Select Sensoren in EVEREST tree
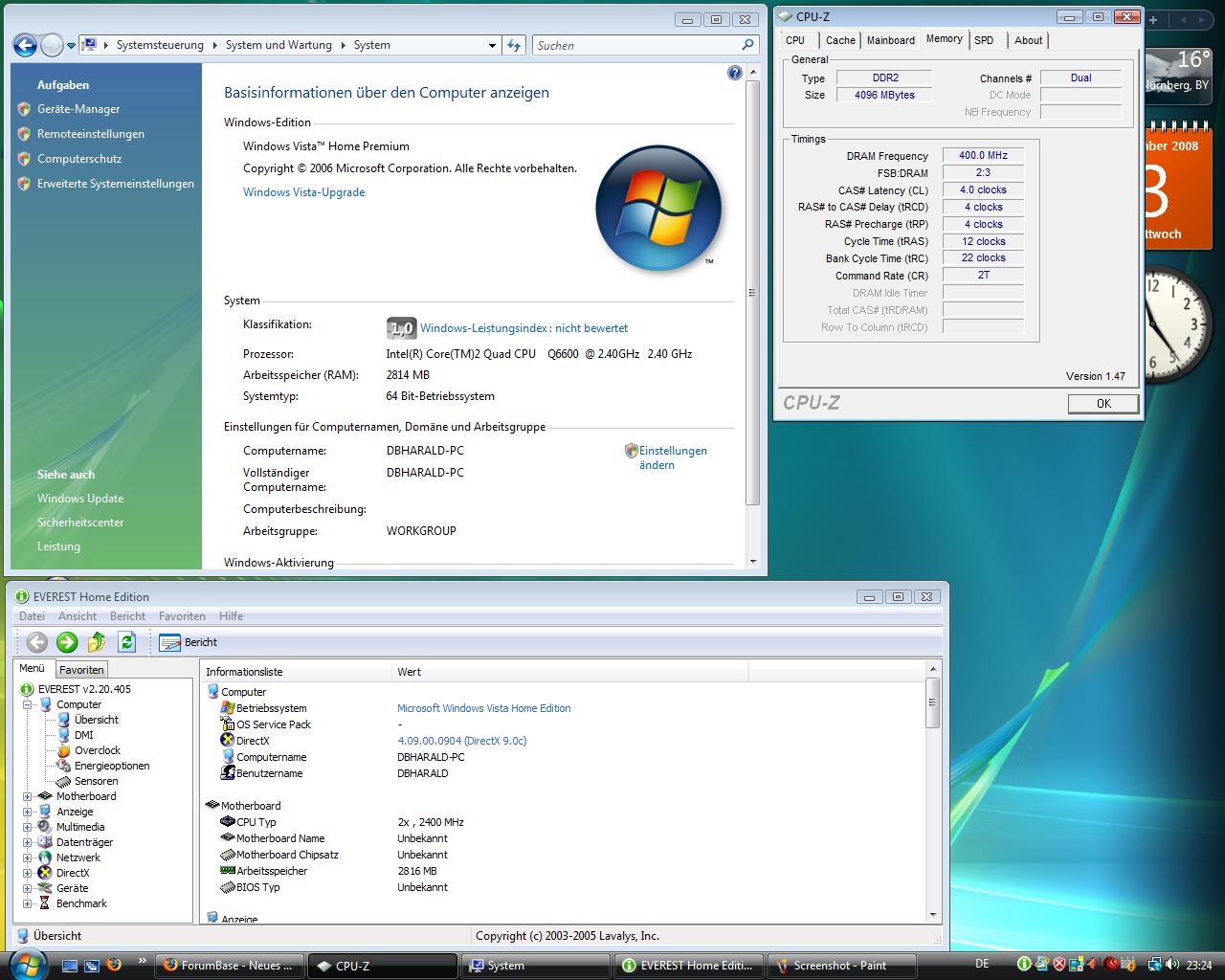Screen dimensions: 1225x980 (96, 781)
